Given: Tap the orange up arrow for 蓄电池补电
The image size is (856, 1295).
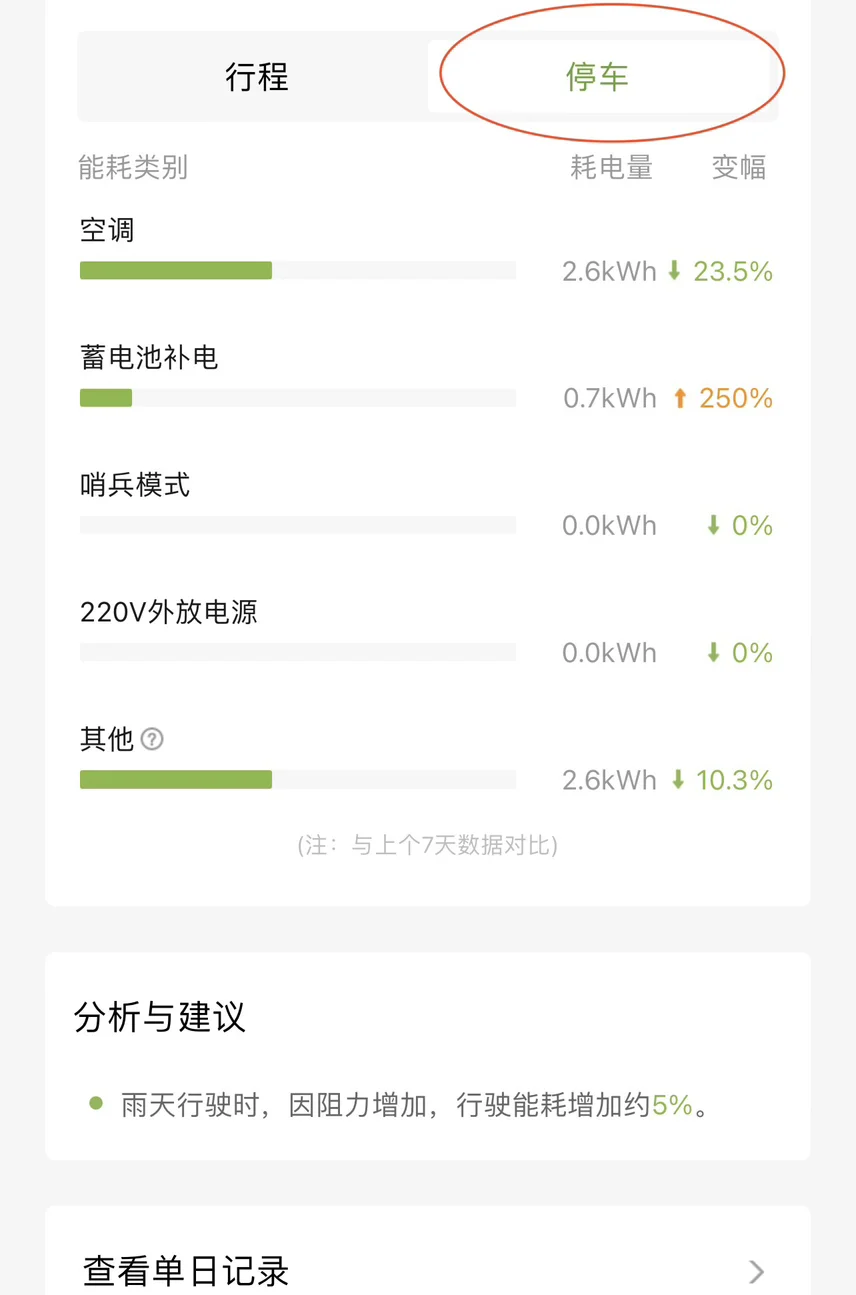Looking at the screenshot, I should [x=680, y=398].
